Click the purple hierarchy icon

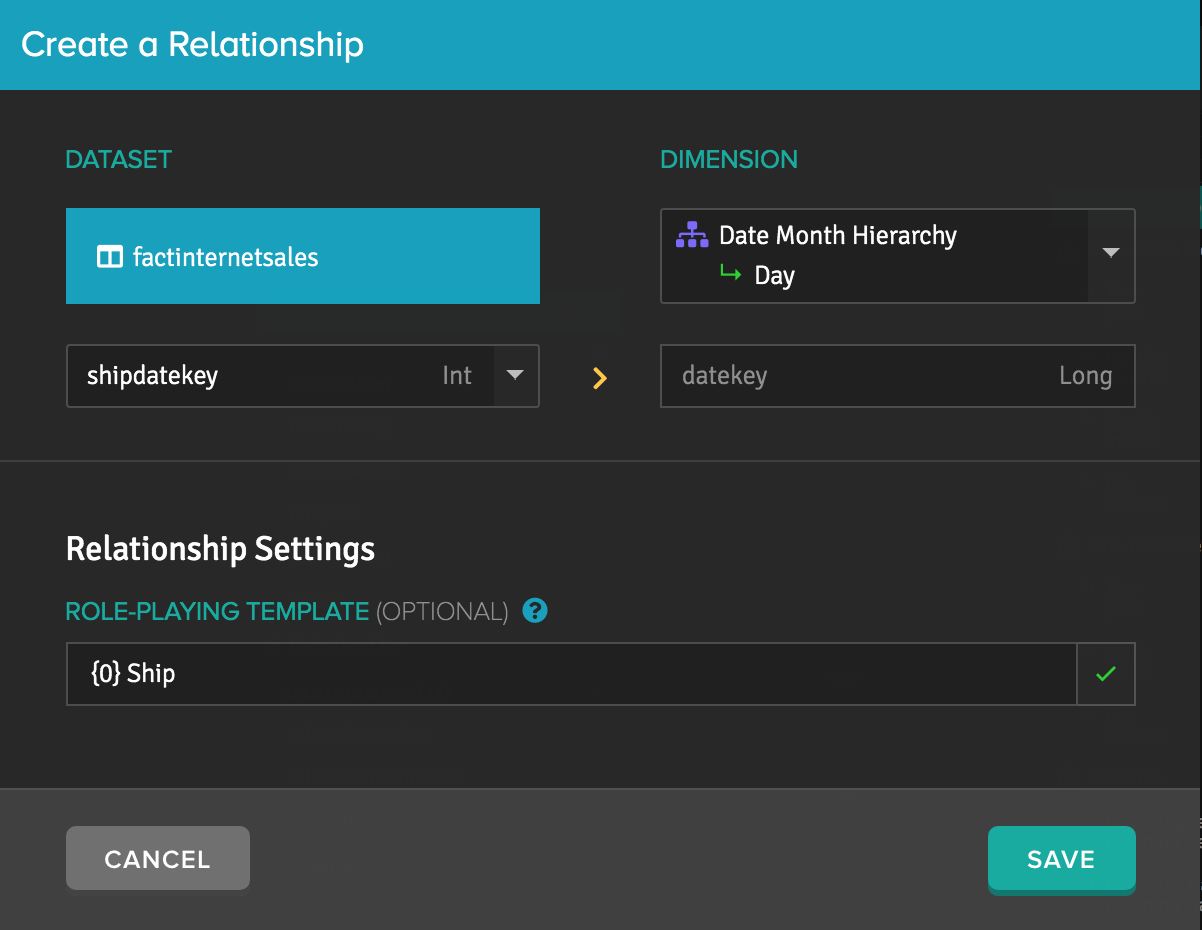692,235
